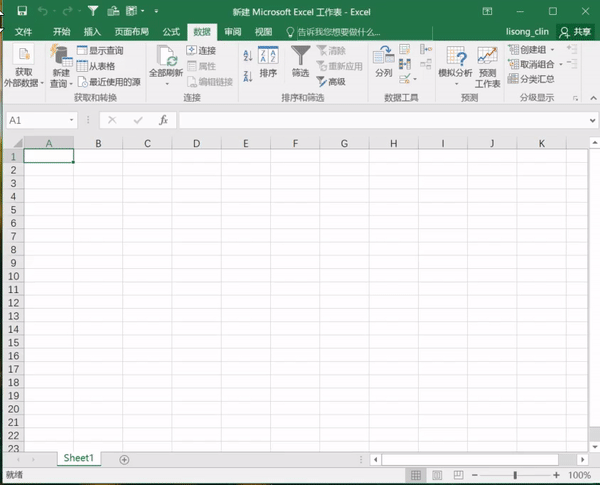The width and height of the screenshot is (600, 485).
Task: Click the Consolidate icon
Action: (426, 49)
